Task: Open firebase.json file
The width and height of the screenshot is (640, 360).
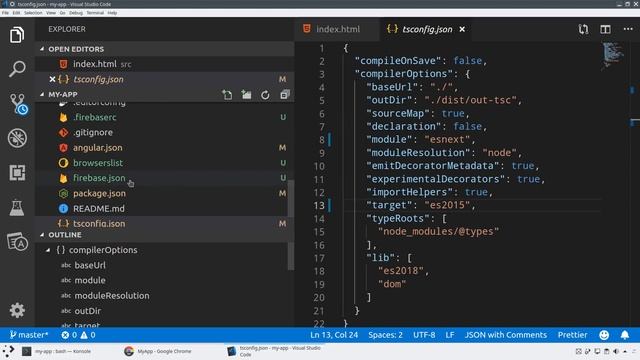Action: [x=164, y=178]
